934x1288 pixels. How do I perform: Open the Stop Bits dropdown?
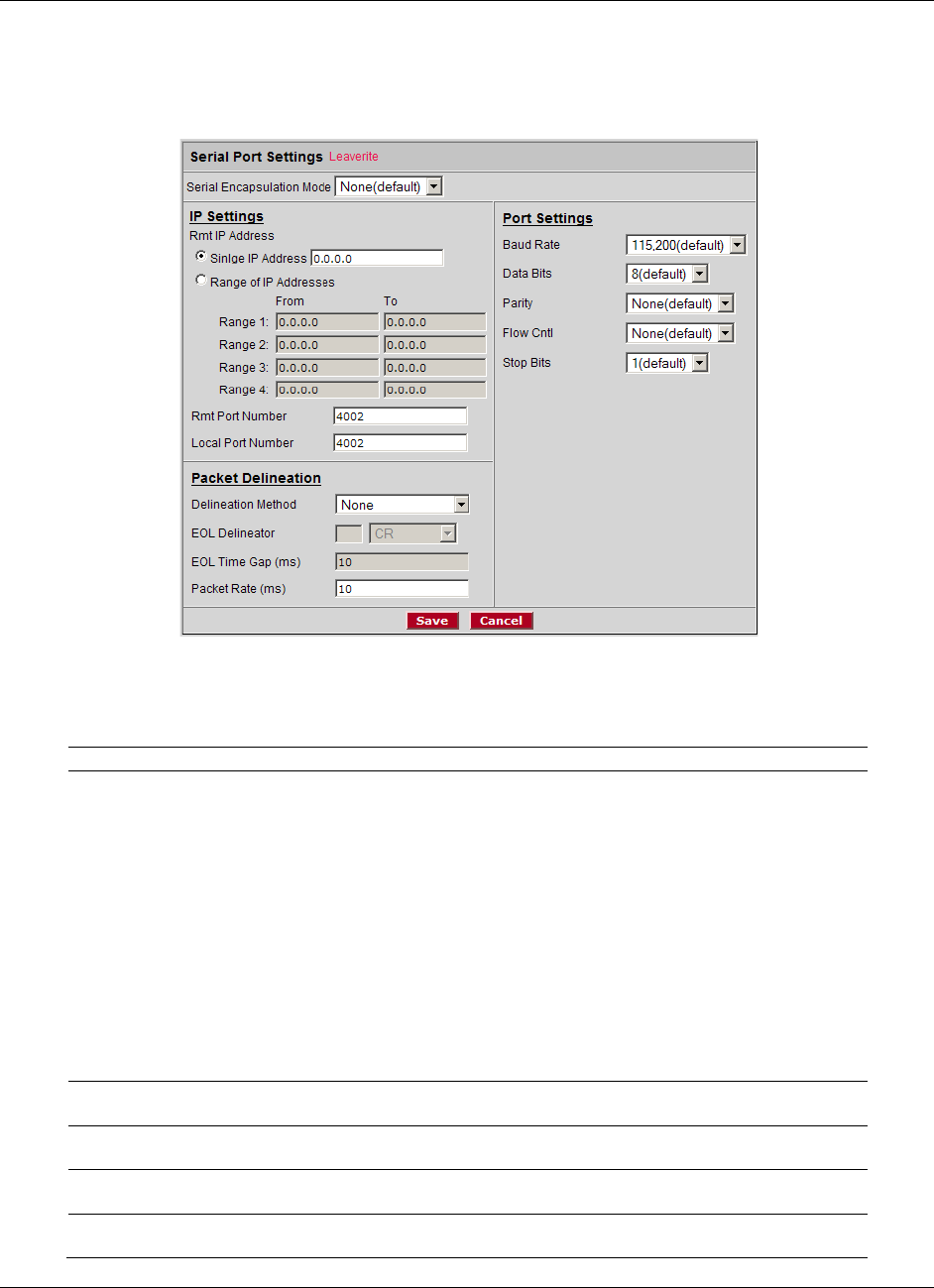[667, 363]
